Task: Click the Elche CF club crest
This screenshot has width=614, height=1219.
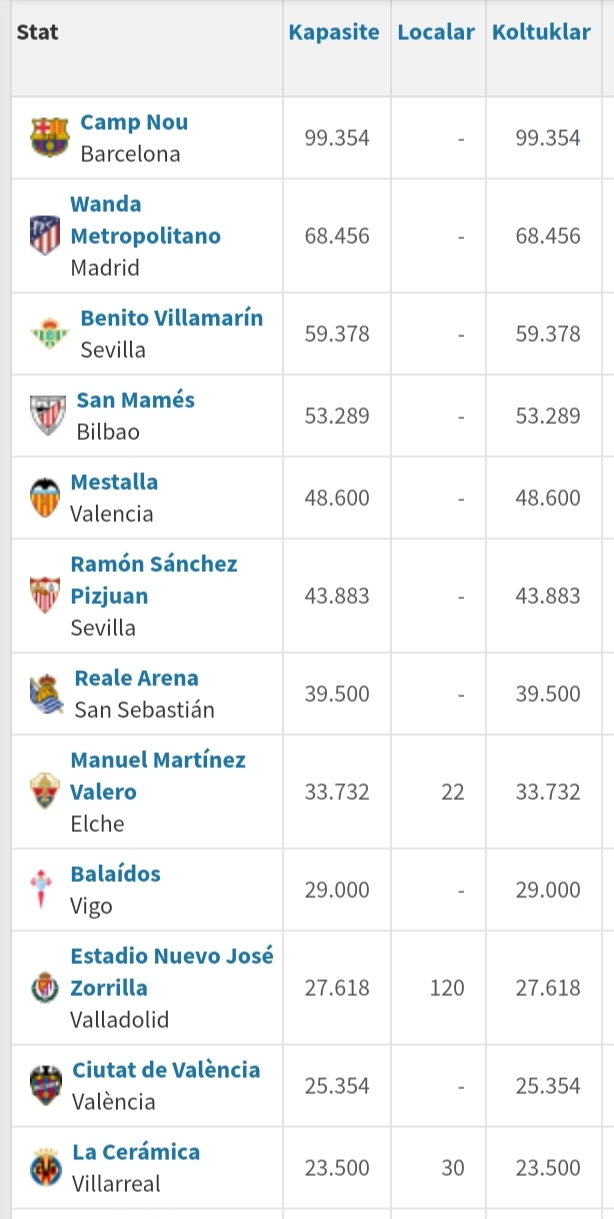Action: [45, 792]
